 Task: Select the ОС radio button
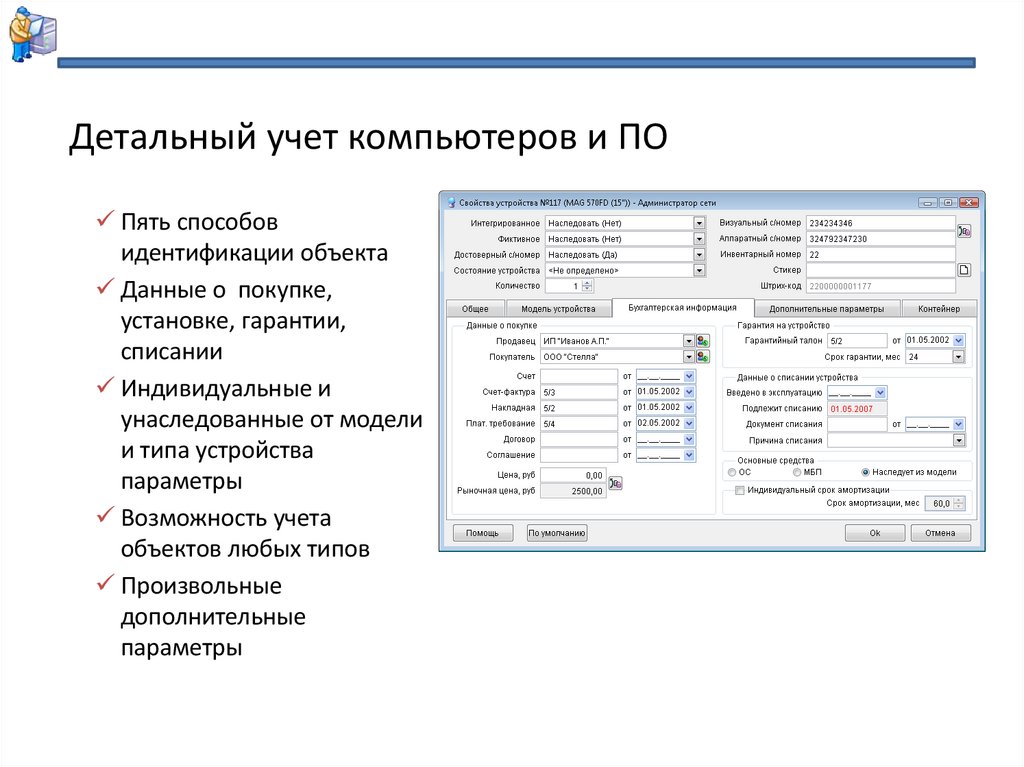pyautogui.click(x=731, y=472)
